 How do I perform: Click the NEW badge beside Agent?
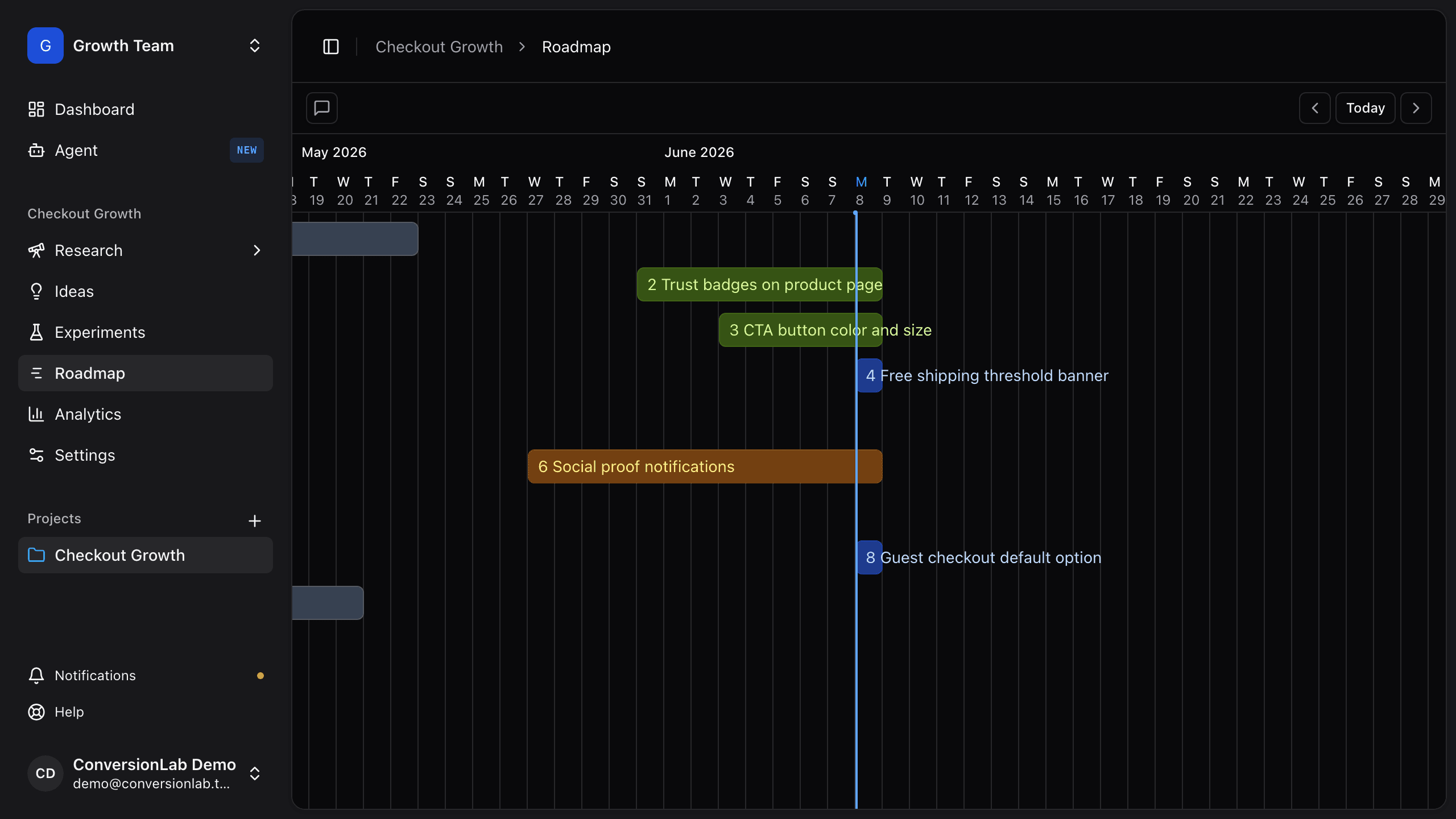tap(247, 150)
